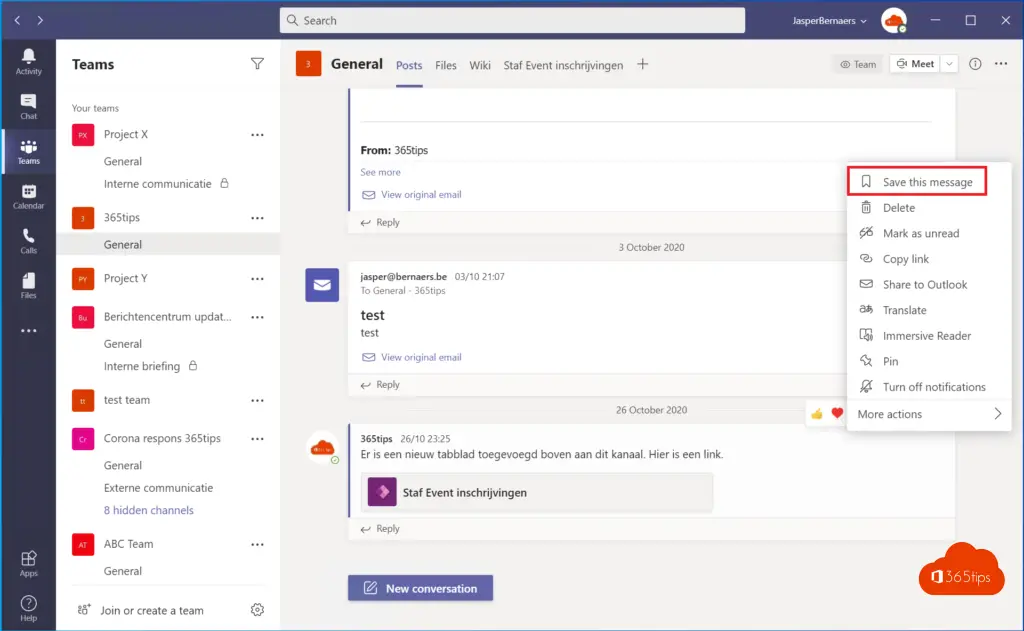Open Chat from the left rail
Image resolution: width=1024 pixels, height=631 pixels.
28,106
